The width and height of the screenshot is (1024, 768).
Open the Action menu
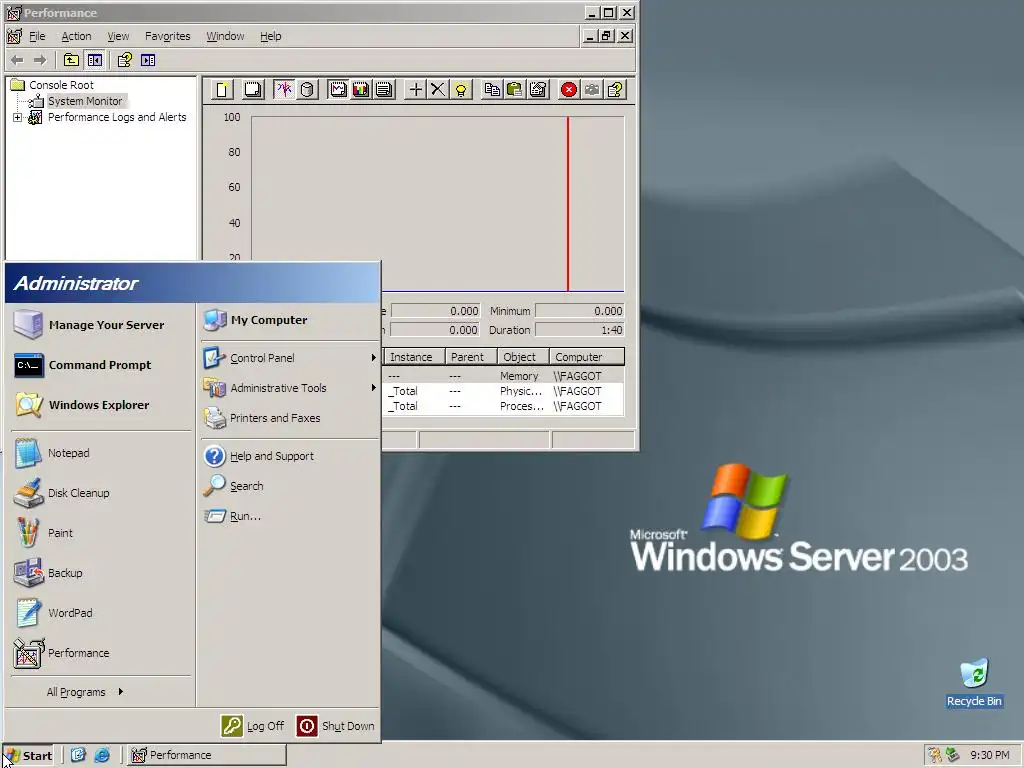(x=76, y=36)
